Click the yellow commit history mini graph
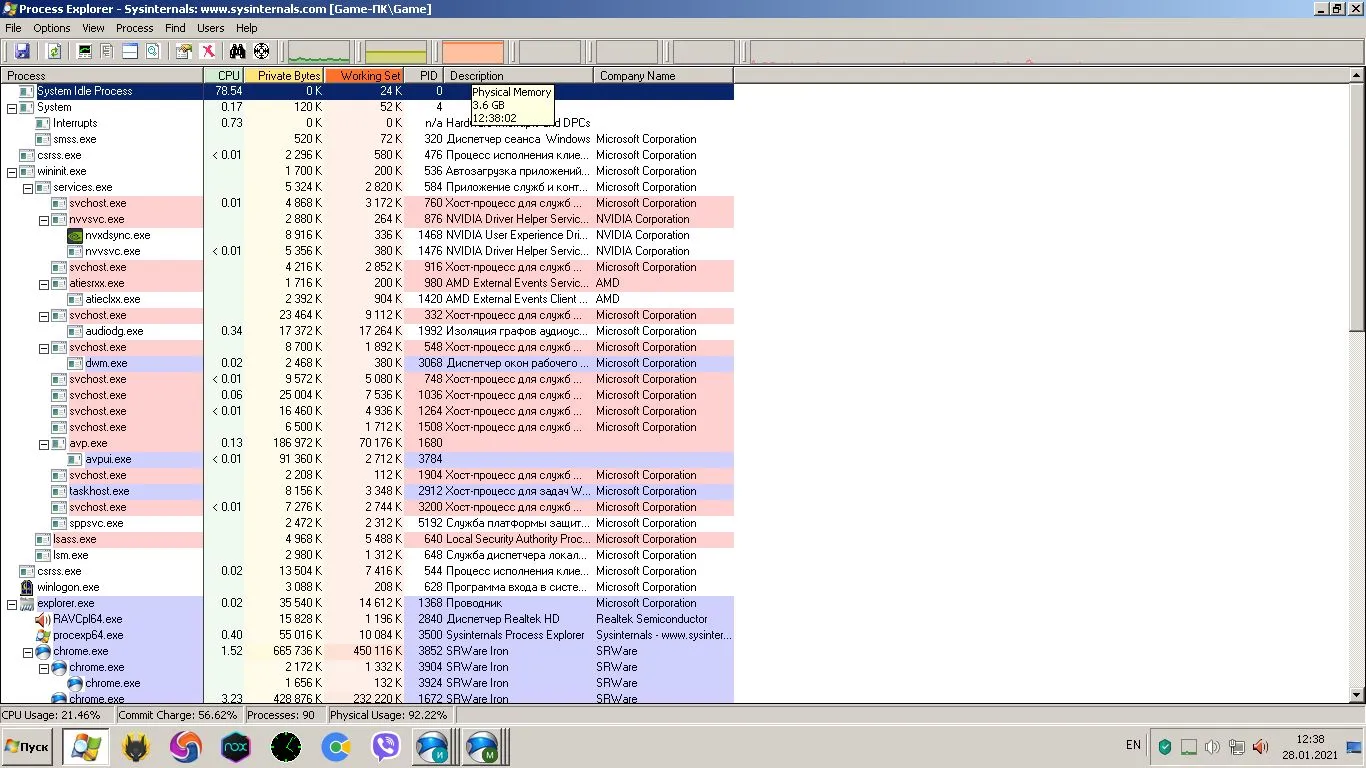 396,52
